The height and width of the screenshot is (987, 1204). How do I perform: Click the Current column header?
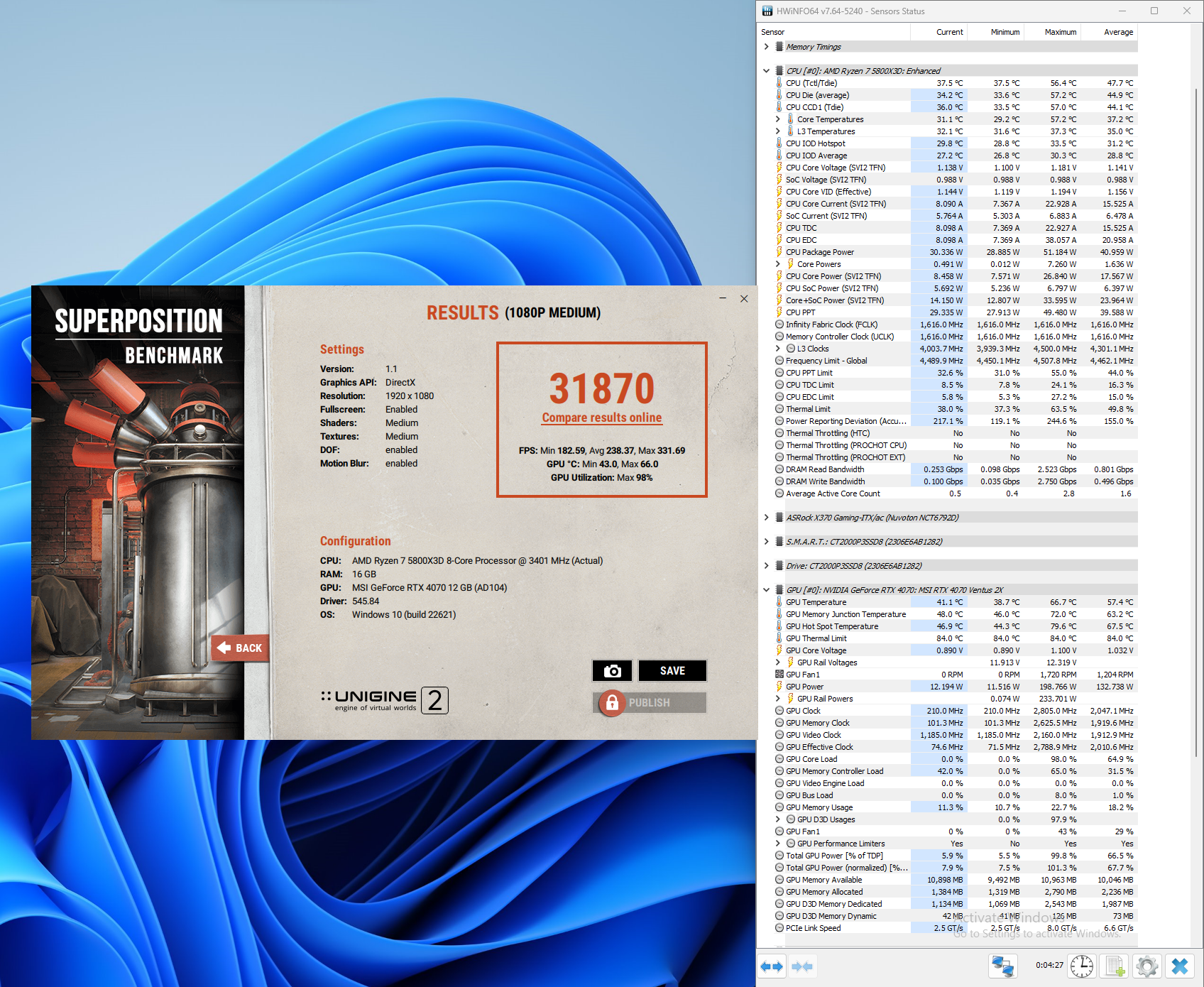tap(939, 32)
